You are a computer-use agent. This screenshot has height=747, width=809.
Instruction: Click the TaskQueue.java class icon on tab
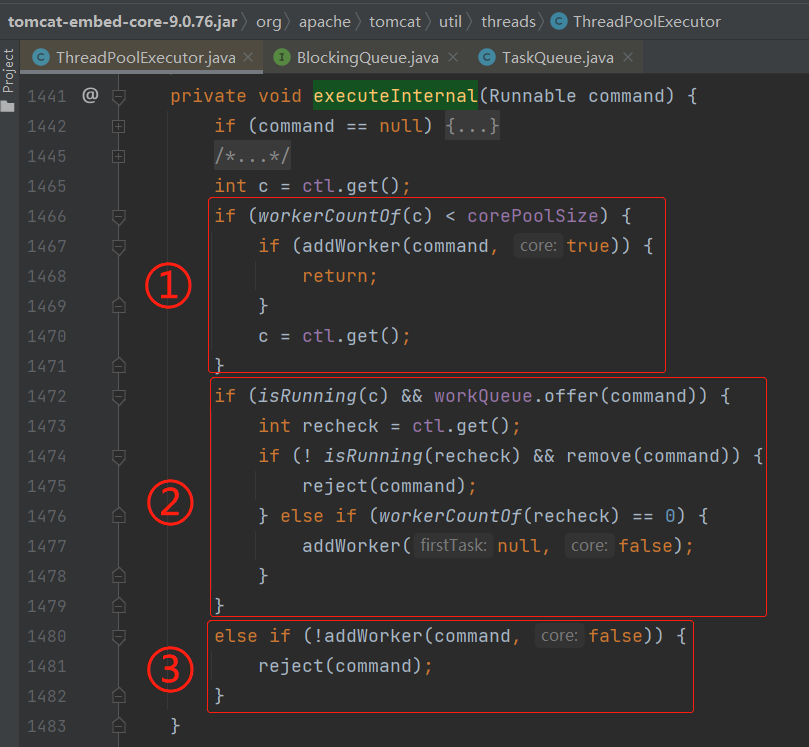point(487,58)
